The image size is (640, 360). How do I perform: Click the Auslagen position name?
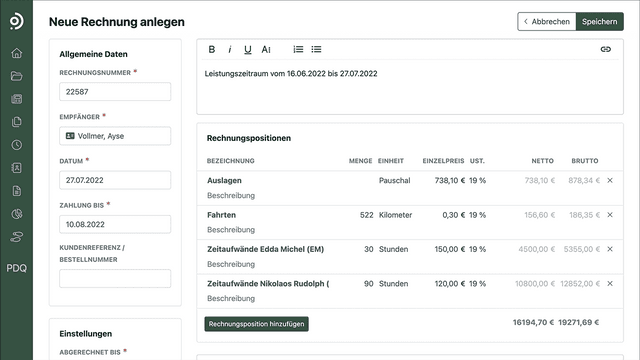tap(224, 180)
